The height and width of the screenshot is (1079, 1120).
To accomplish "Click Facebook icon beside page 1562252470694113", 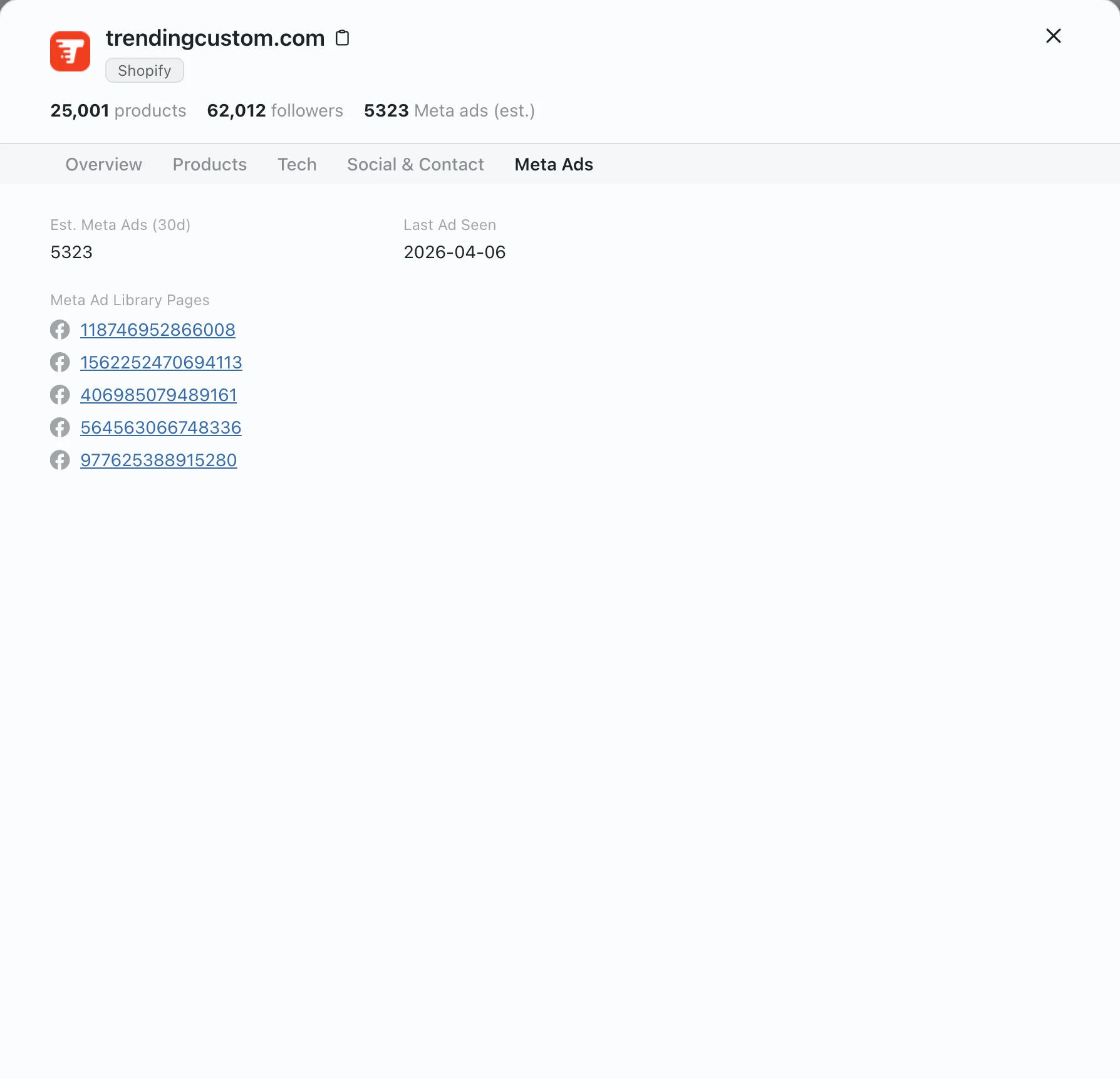I will pos(60,362).
